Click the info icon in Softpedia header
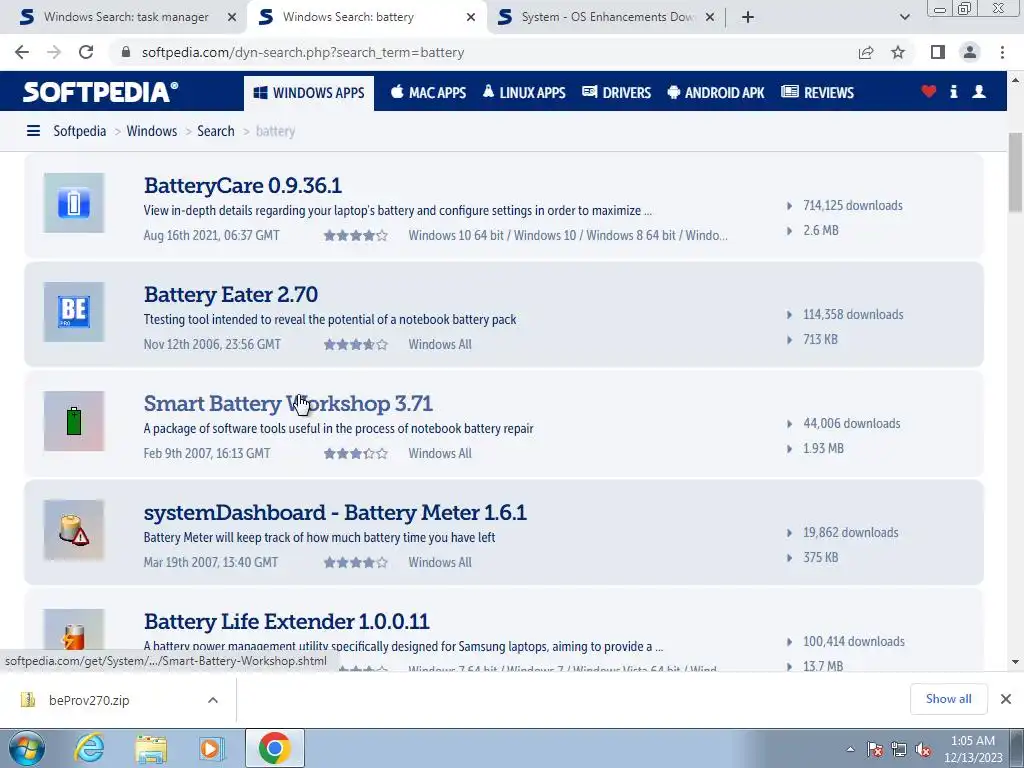The height and width of the screenshot is (768, 1024). [x=953, y=91]
